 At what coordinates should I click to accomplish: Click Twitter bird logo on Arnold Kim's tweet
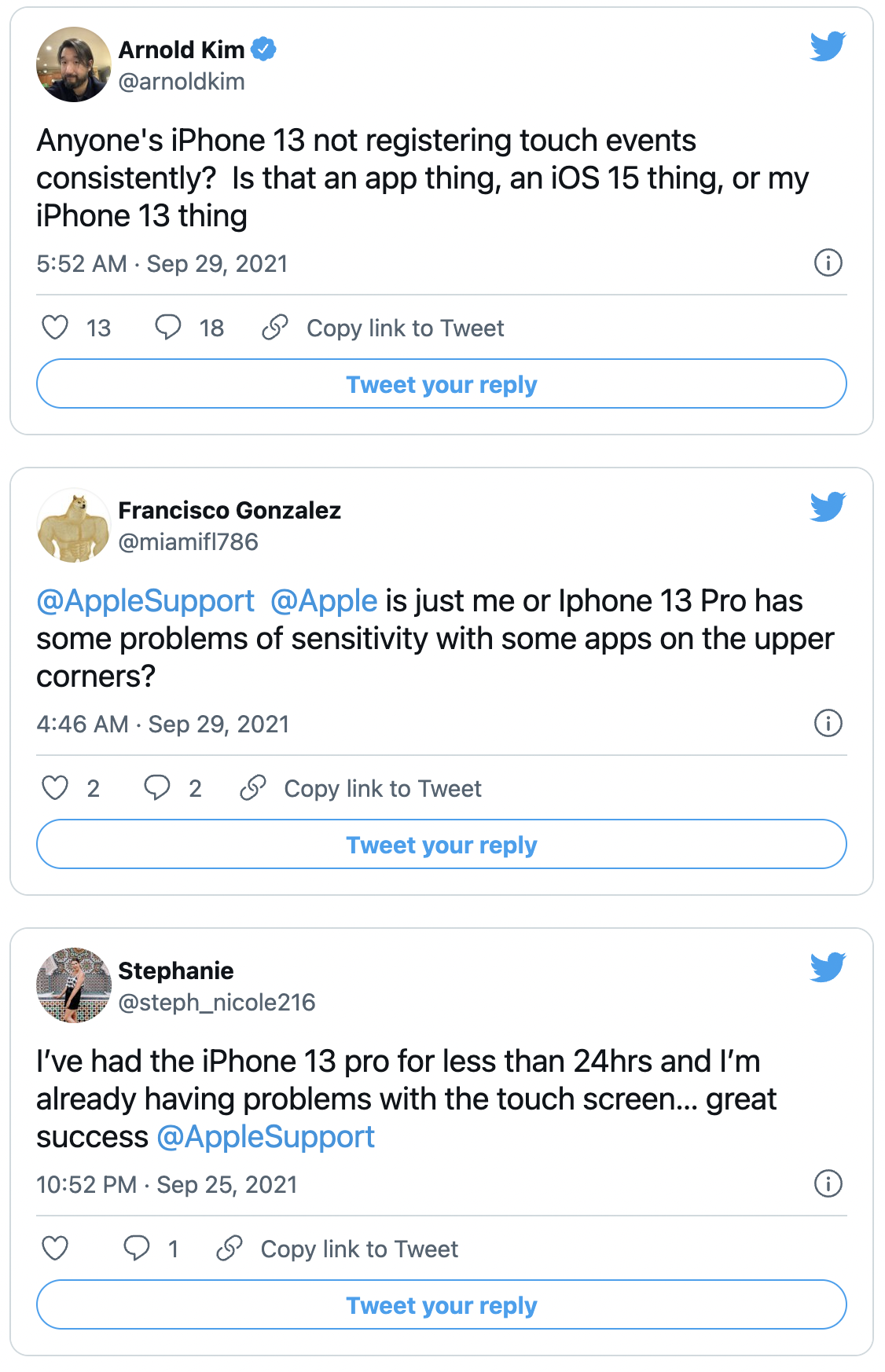828,46
